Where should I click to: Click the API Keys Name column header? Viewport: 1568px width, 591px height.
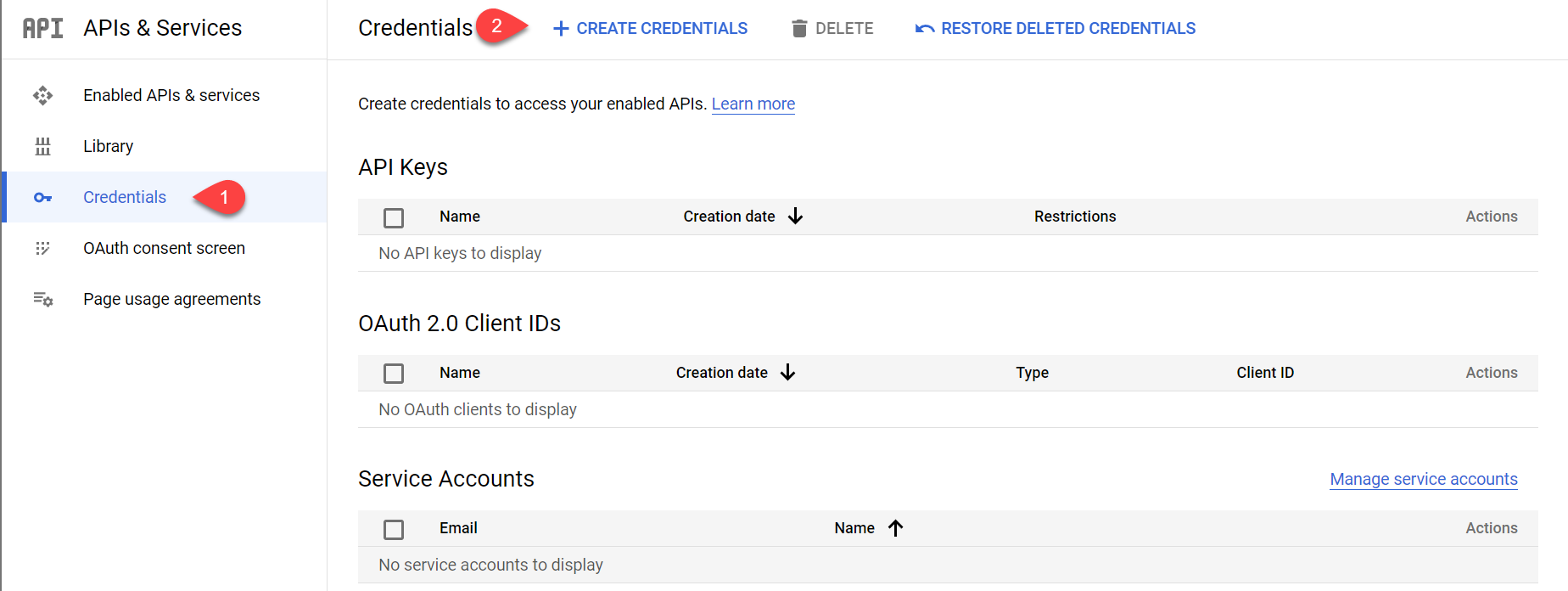pos(460,217)
